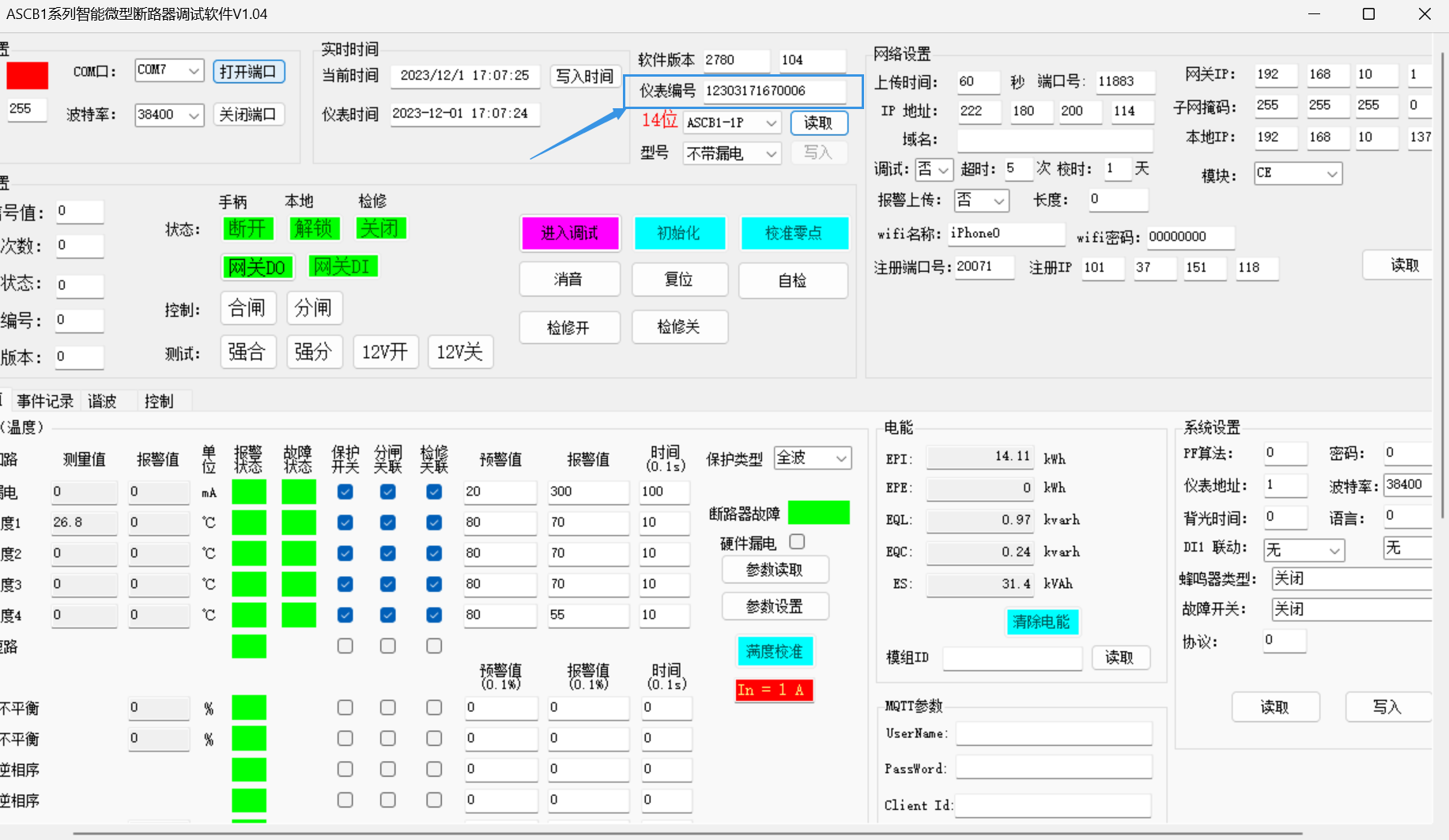Click the green 断路器故障 indicator

pos(819,513)
